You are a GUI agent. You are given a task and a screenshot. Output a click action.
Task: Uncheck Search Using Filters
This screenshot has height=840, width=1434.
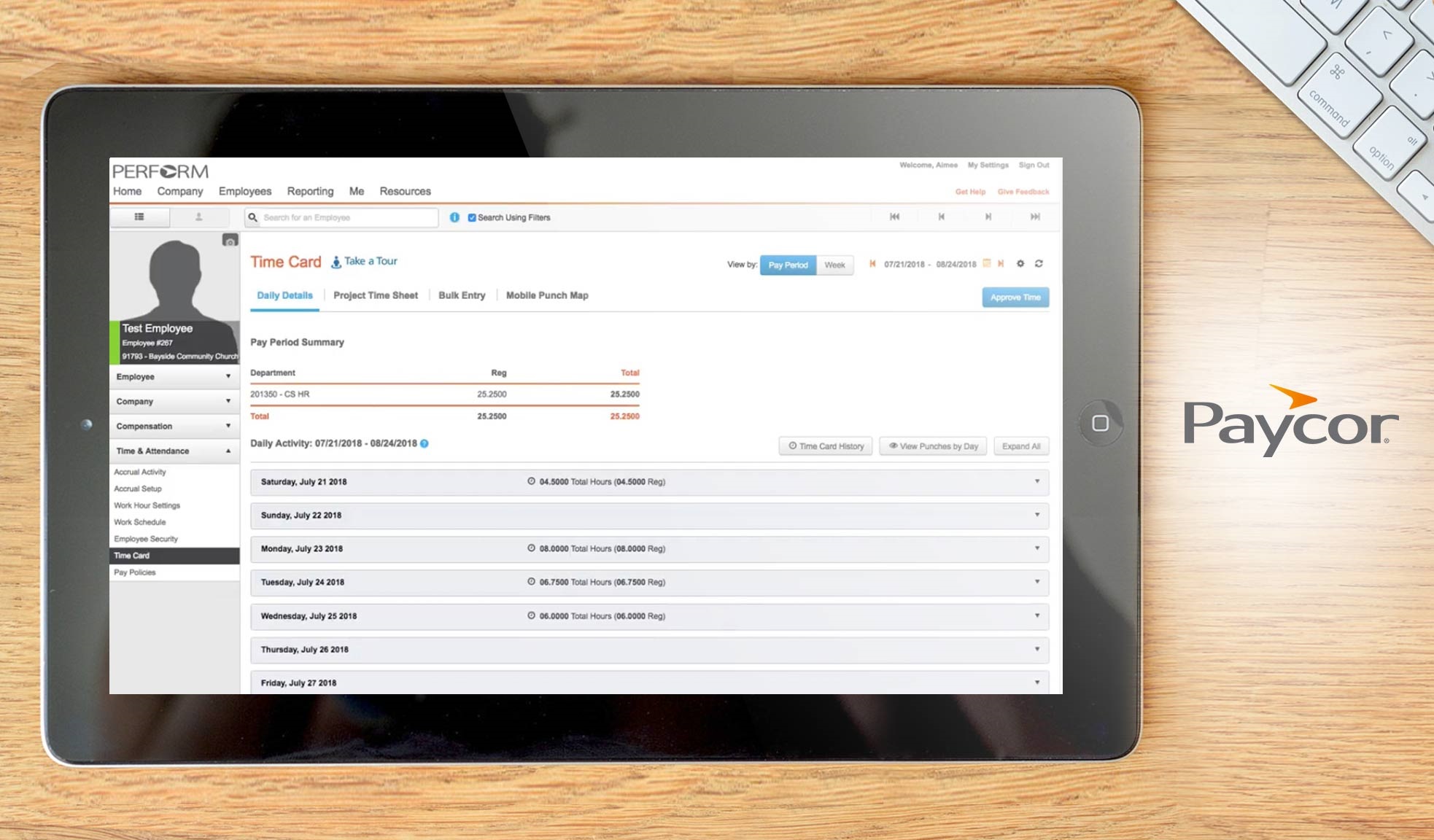coord(472,217)
